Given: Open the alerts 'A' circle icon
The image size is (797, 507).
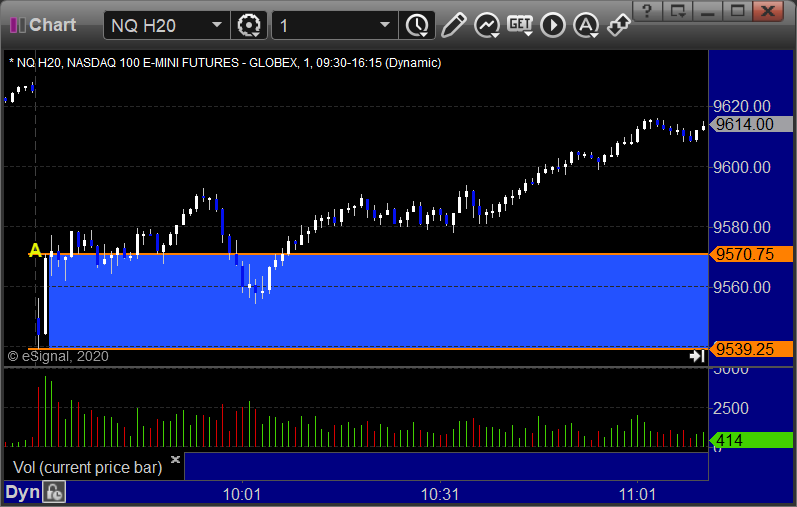Looking at the screenshot, I should [586, 25].
